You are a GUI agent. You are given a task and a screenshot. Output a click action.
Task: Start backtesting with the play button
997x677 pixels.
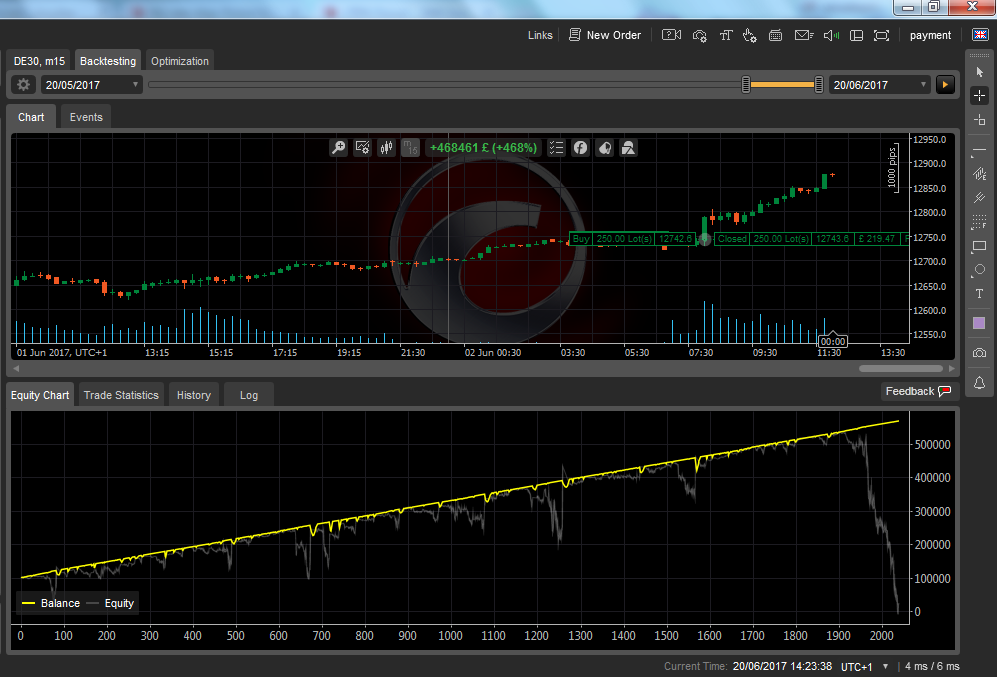[945, 85]
